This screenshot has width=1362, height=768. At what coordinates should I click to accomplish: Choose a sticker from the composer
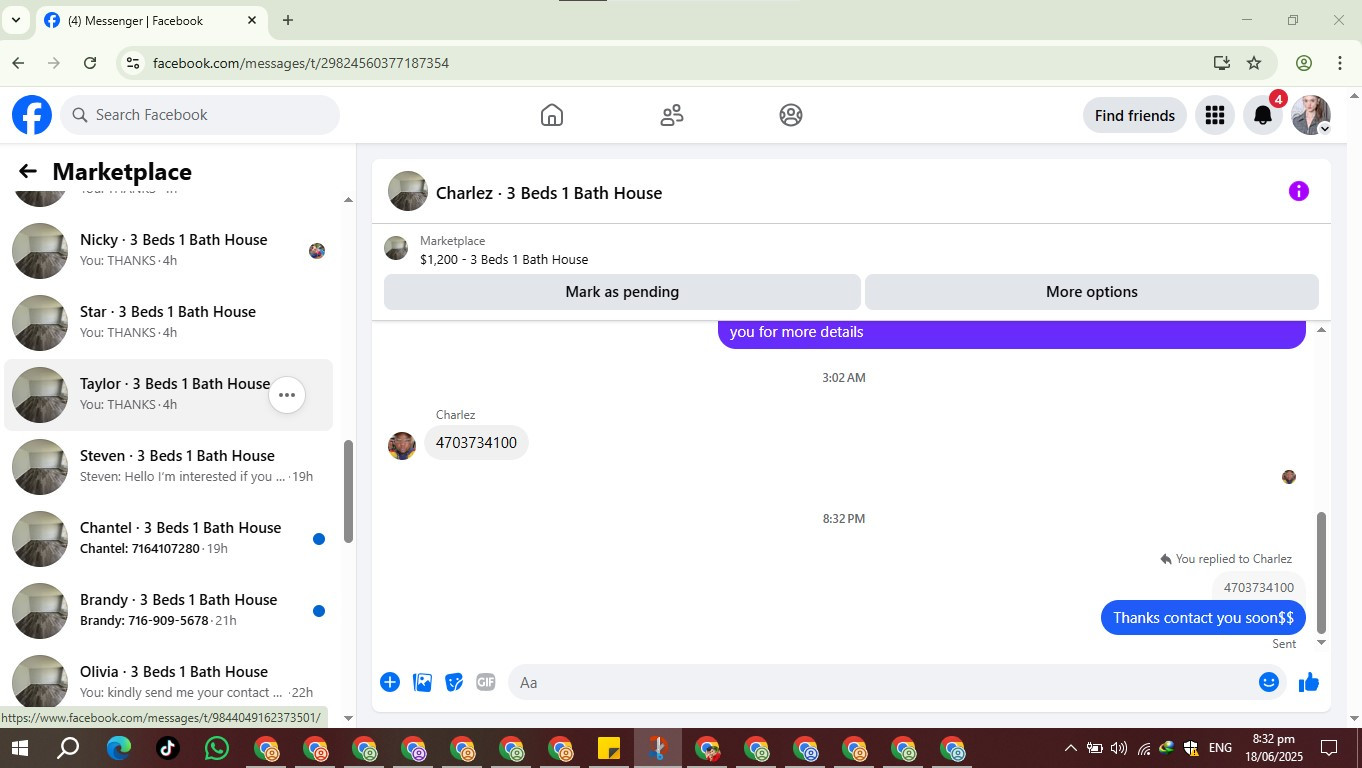454,682
